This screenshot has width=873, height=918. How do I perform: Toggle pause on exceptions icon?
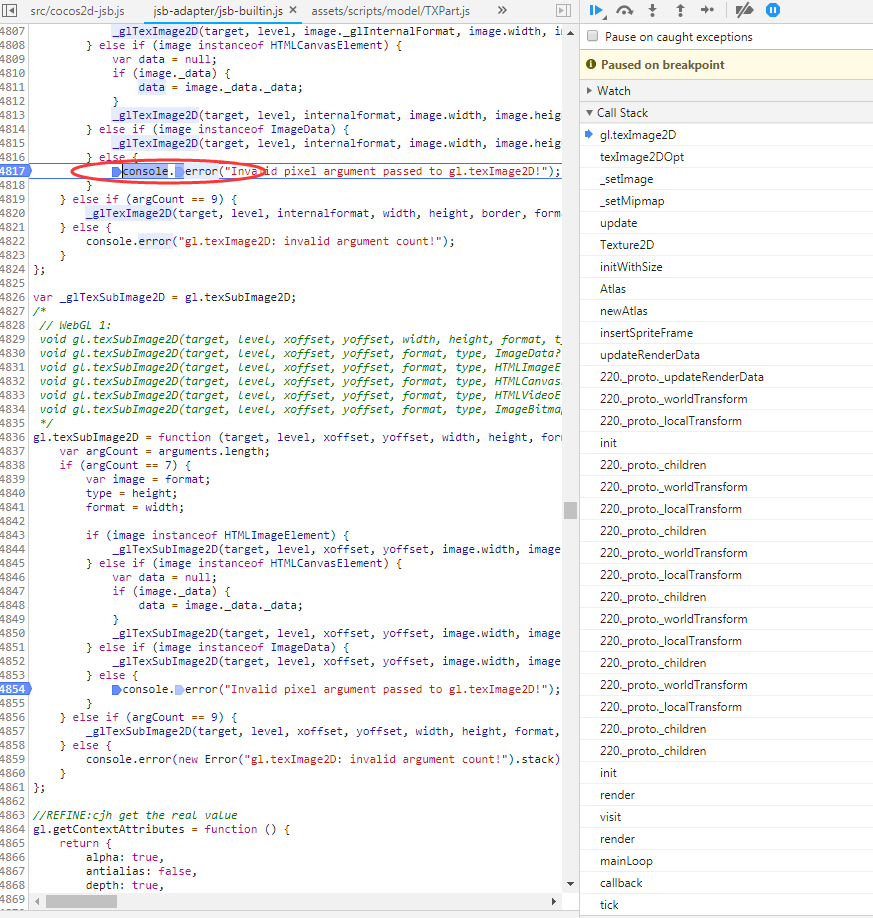[773, 10]
